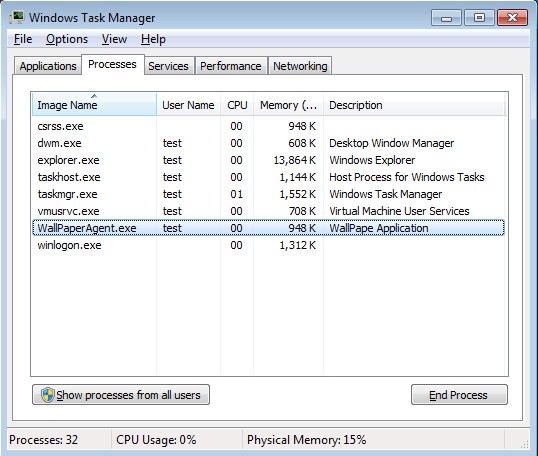Viewport: 538px width, 456px height.
Task: Click Show processes from all users button
Action: (121, 395)
